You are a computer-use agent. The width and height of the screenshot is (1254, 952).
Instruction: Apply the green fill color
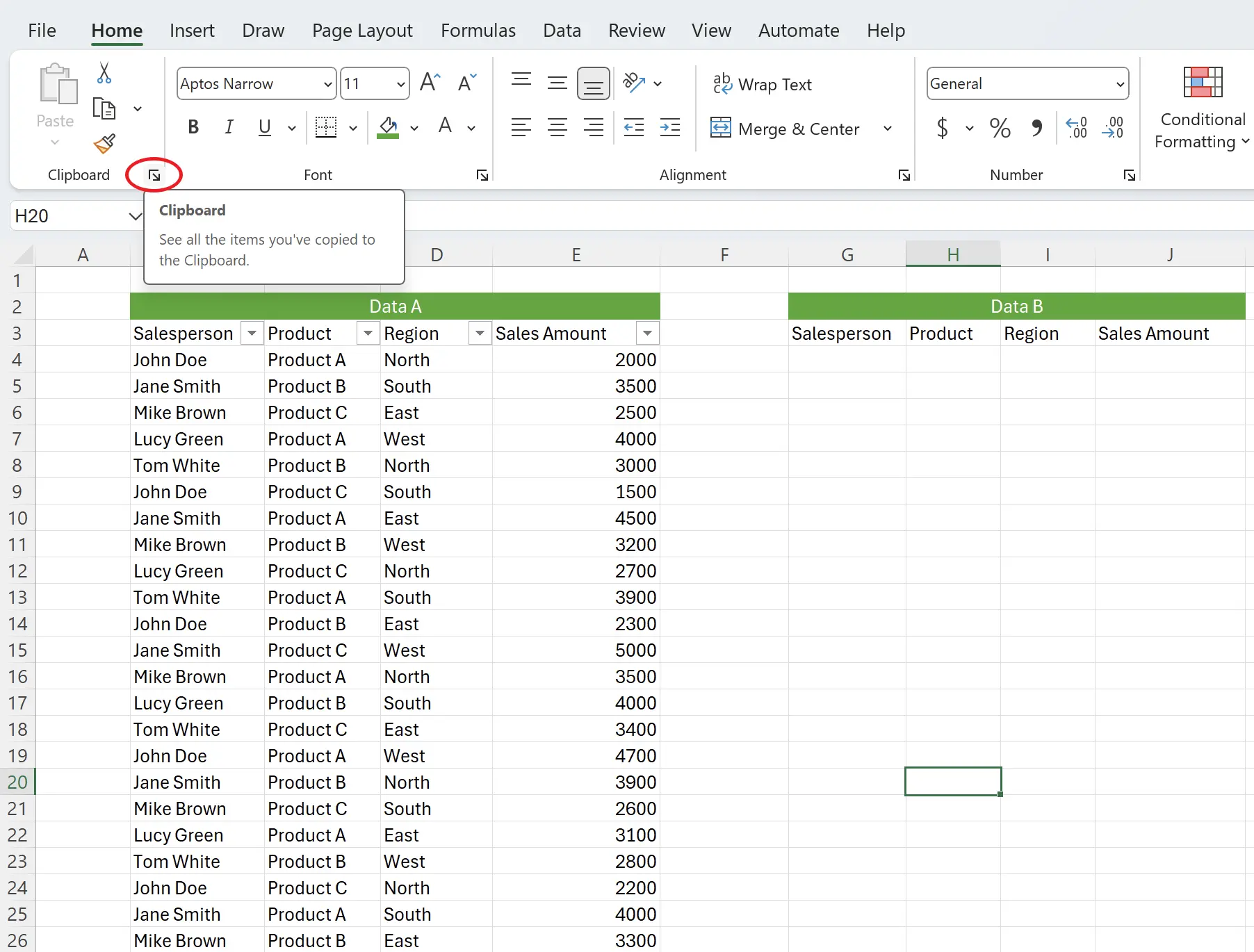[x=388, y=127]
